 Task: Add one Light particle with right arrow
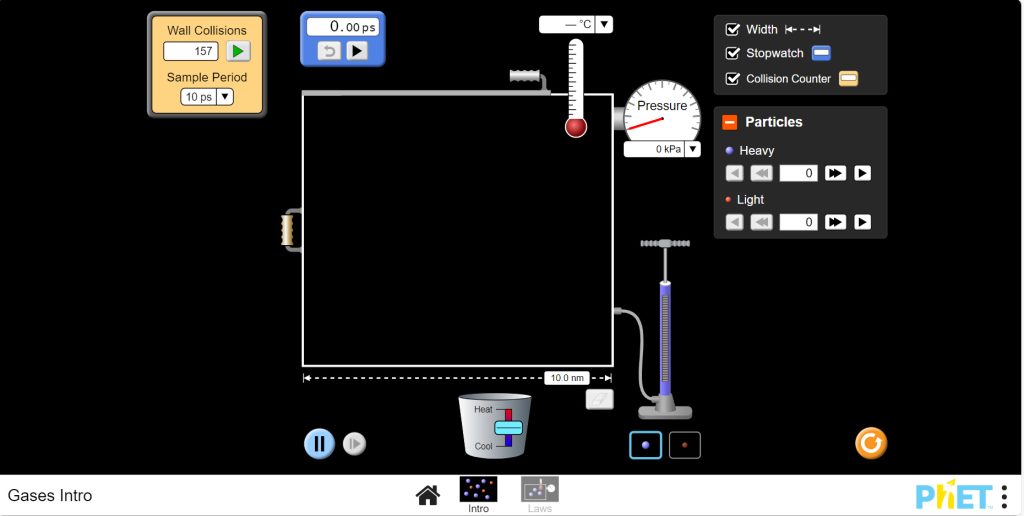(x=862, y=222)
